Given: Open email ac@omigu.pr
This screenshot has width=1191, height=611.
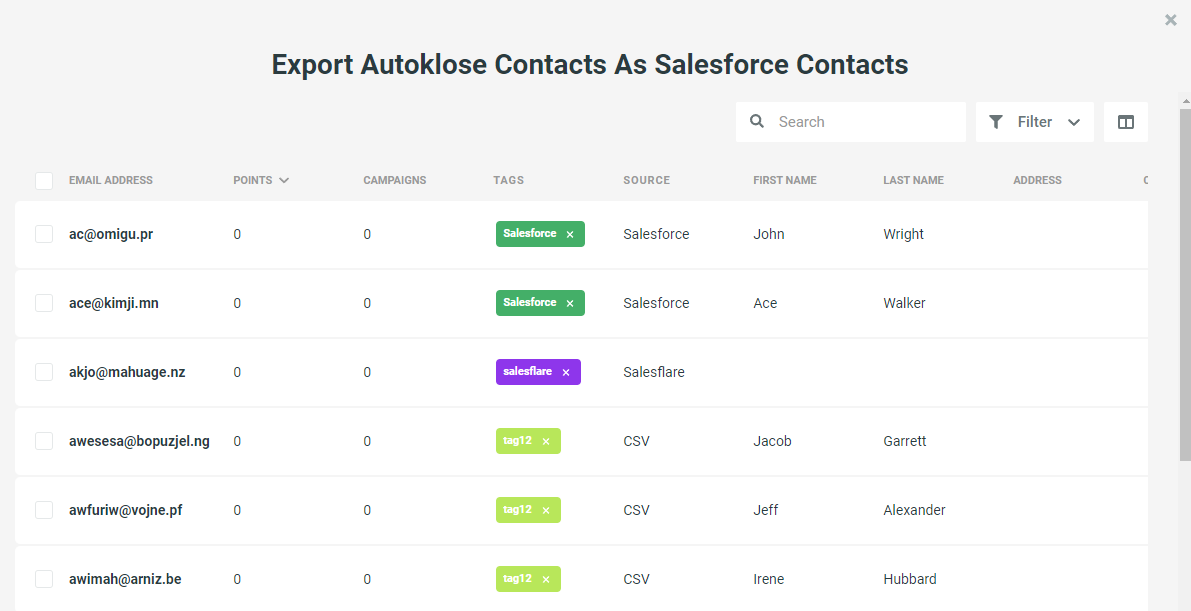Looking at the screenshot, I should pyautogui.click(x=111, y=234).
